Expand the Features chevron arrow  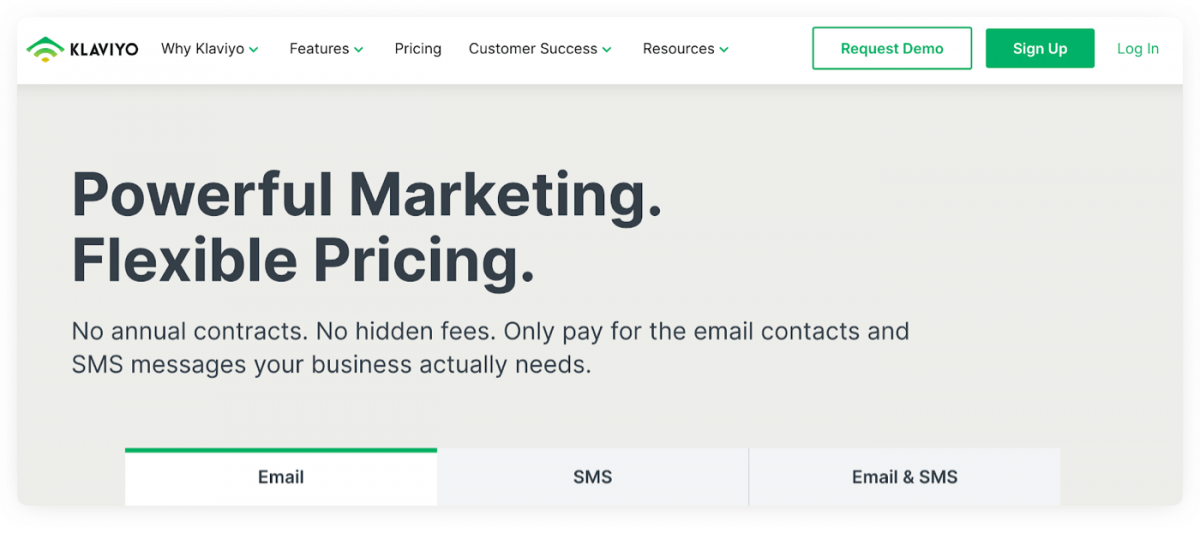click(358, 49)
